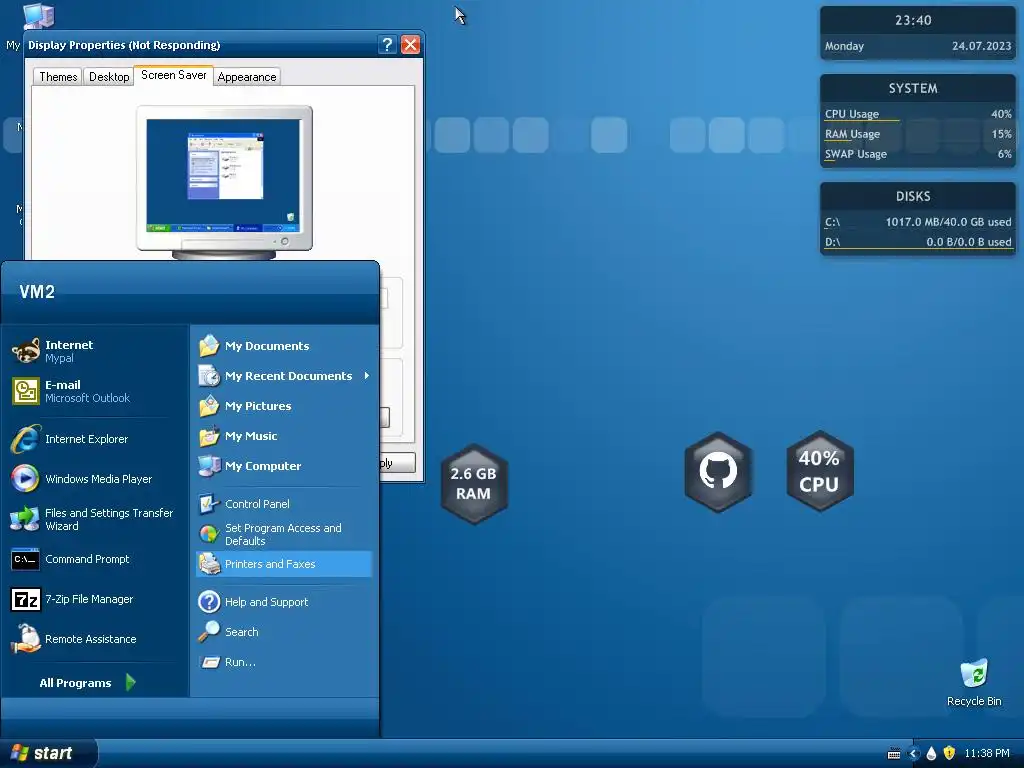Click RAM Usage row in SYSTEM widget
This screenshot has height=768, width=1024.
918,134
